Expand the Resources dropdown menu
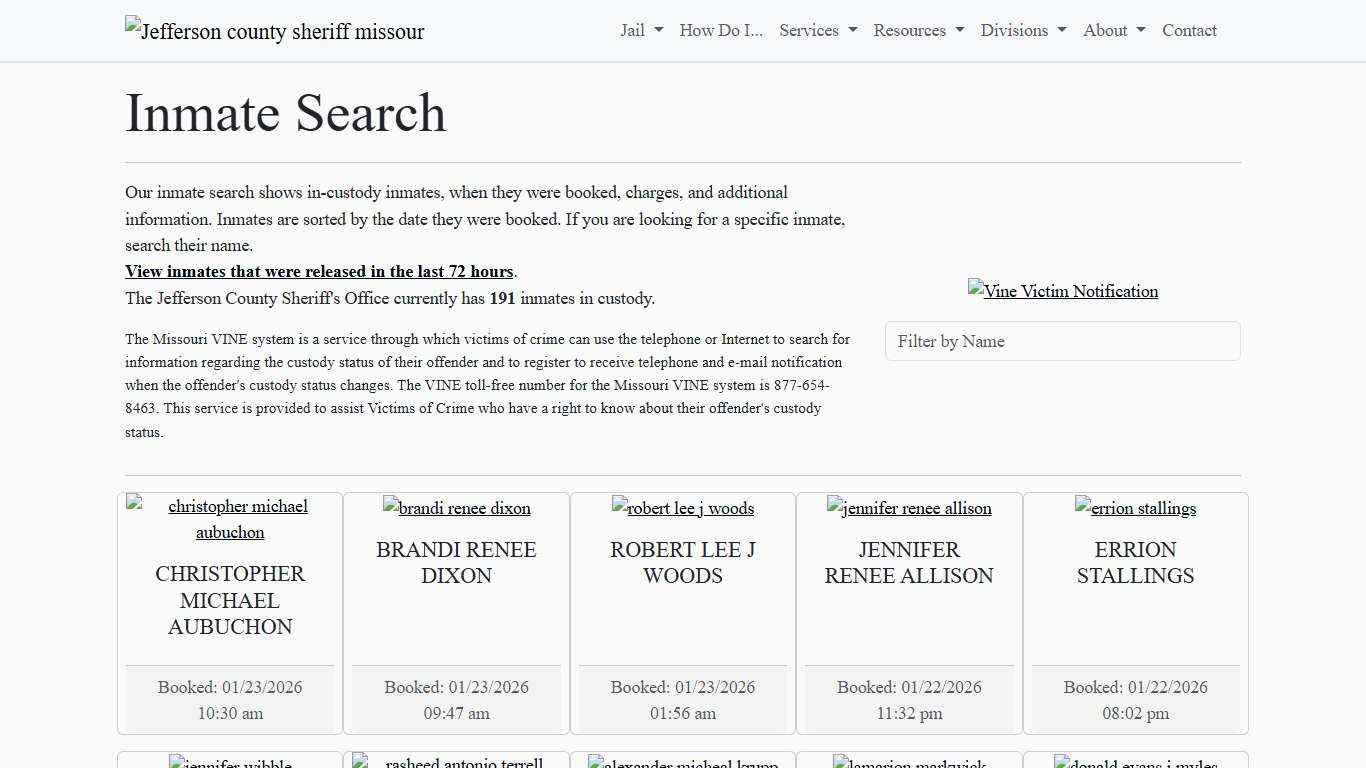 click(917, 30)
